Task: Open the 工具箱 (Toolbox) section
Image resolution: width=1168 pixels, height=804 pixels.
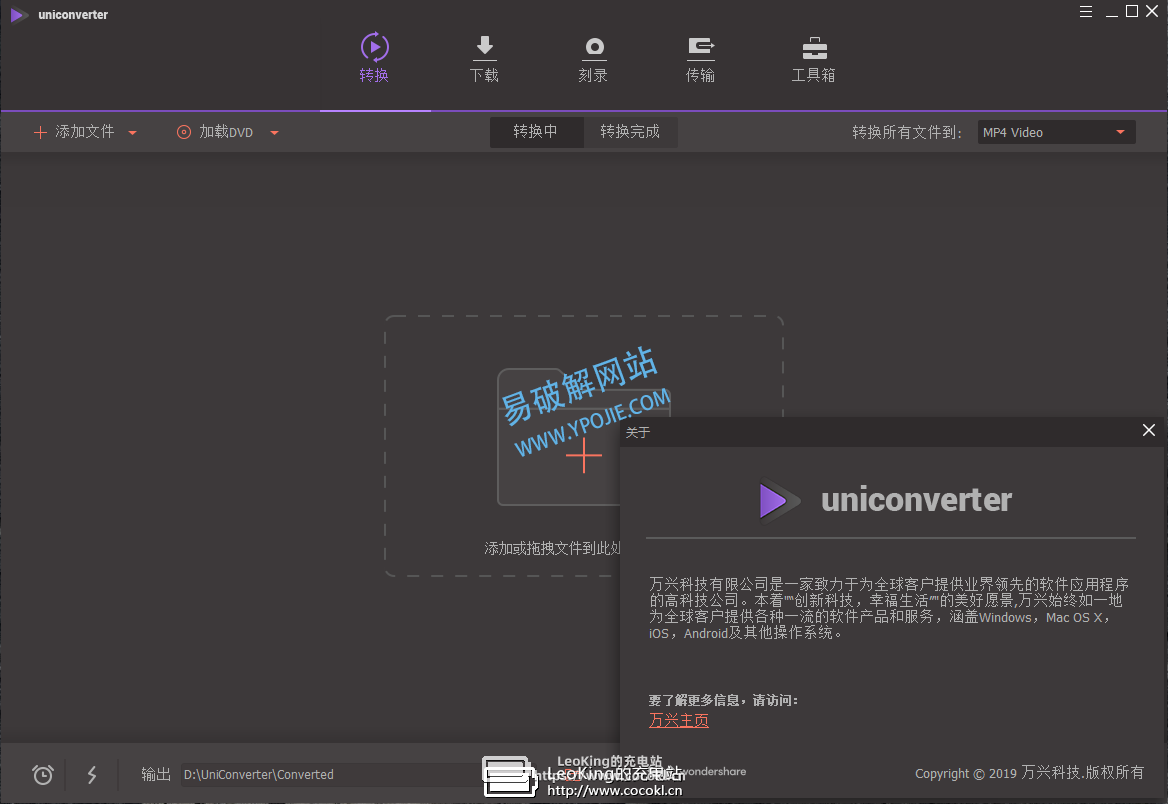Action: click(813, 58)
